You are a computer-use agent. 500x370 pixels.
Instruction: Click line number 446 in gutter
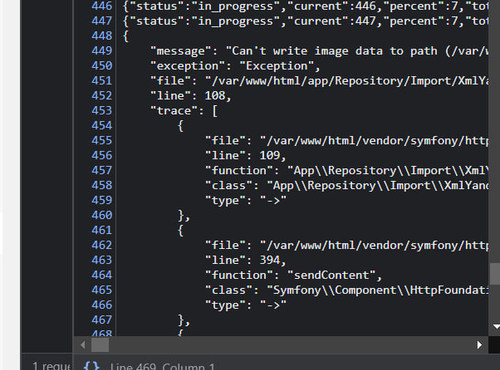[x=102, y=6]
